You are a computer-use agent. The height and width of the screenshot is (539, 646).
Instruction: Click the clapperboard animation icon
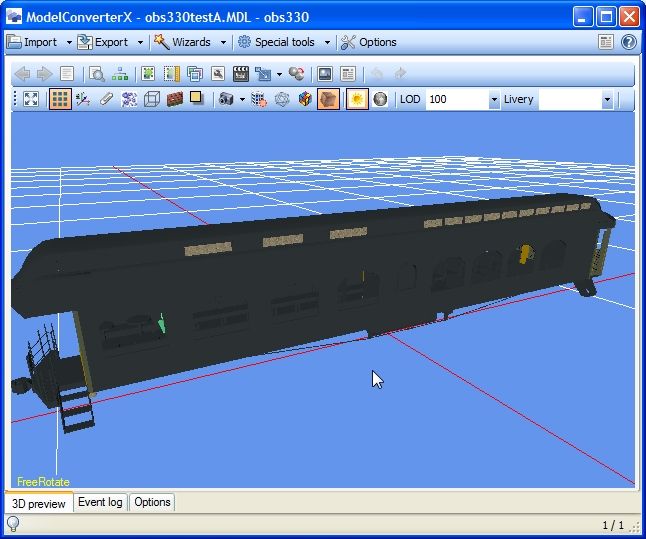point(240,74)
